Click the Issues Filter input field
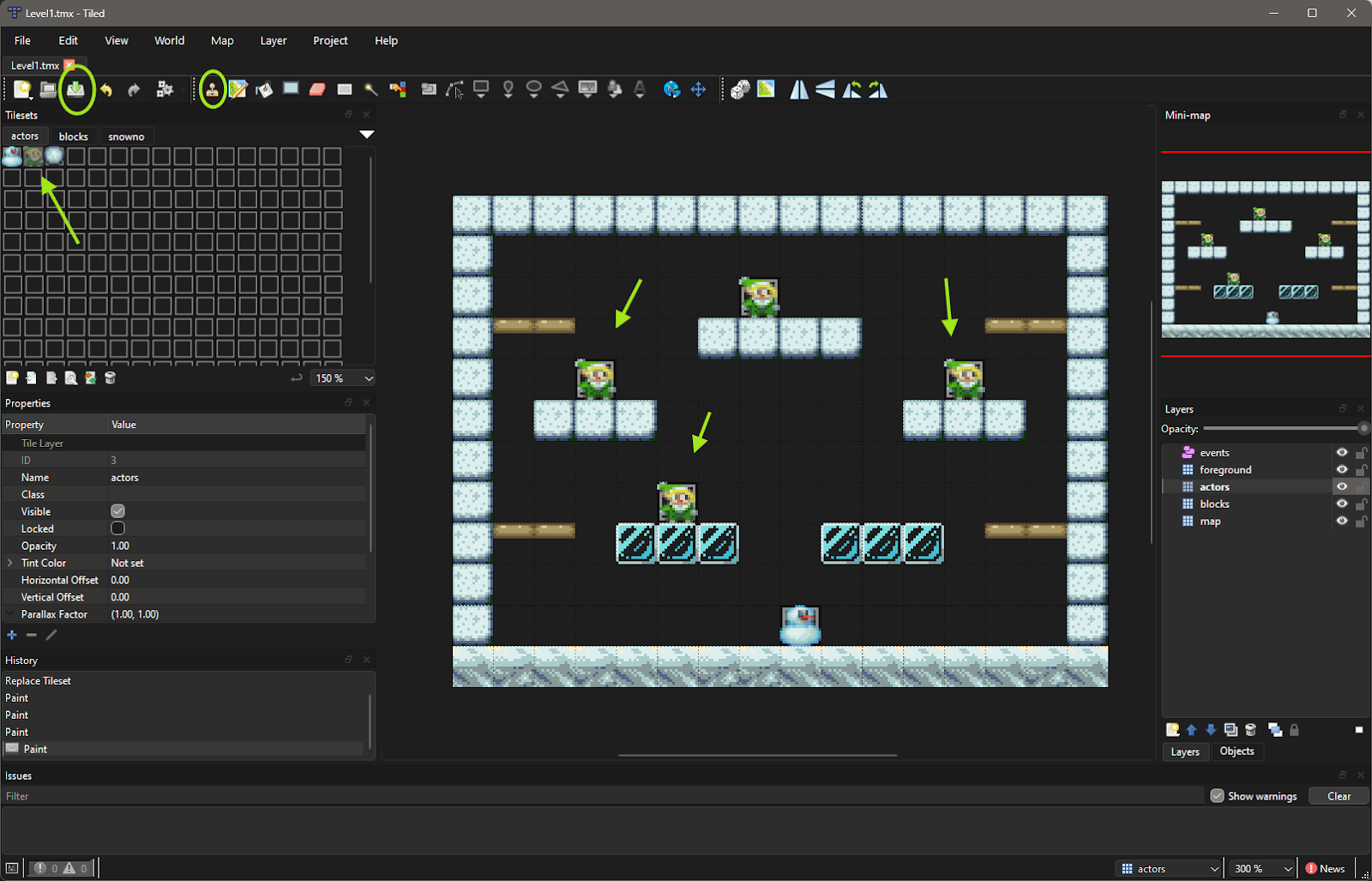The height and width of the screenshot is (881, 1372). [x=603, y=796]
